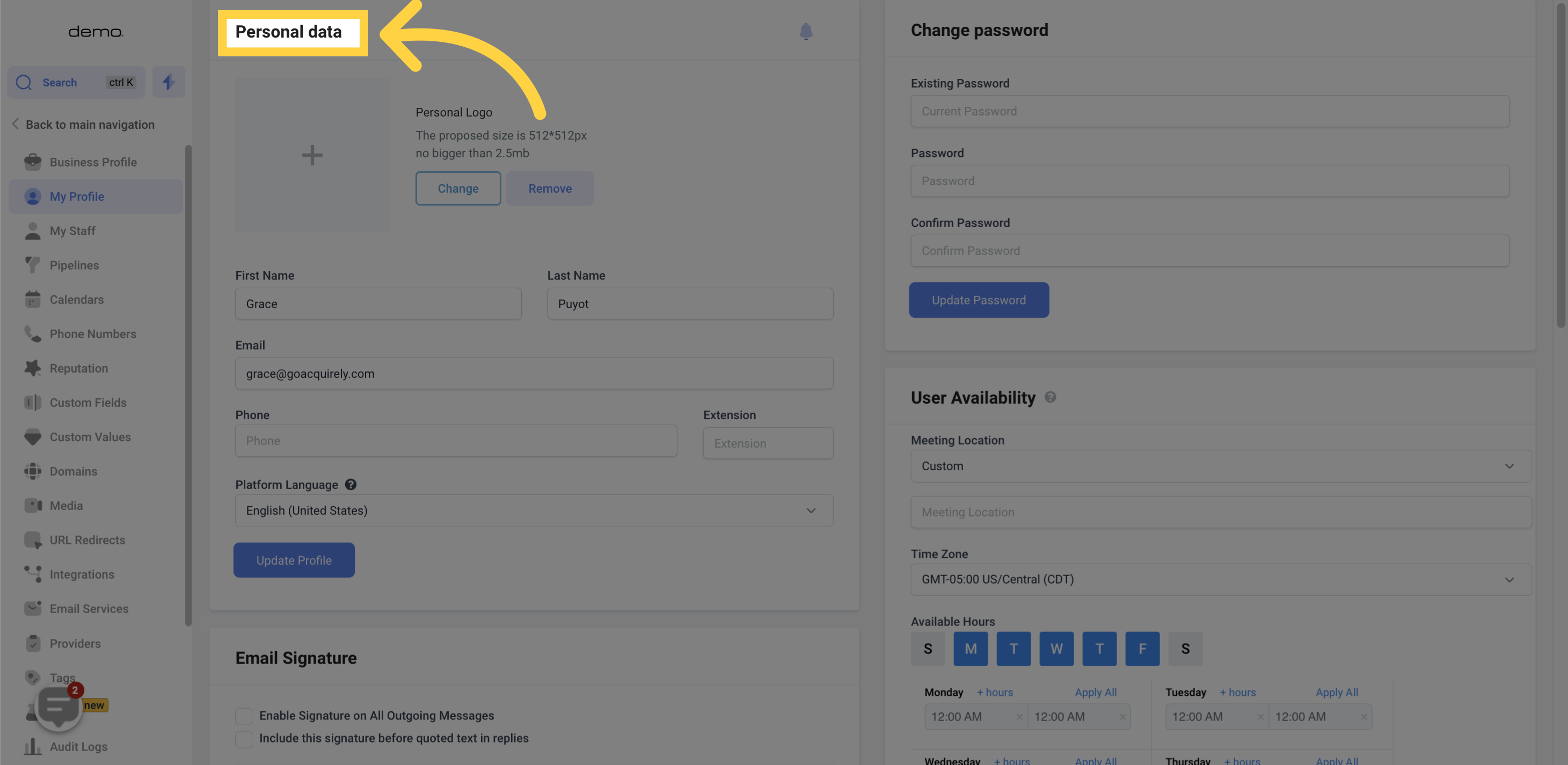Viewport: 1568px width, 765px height.
Task: Click the First Name input field
Action: point(377,303)
